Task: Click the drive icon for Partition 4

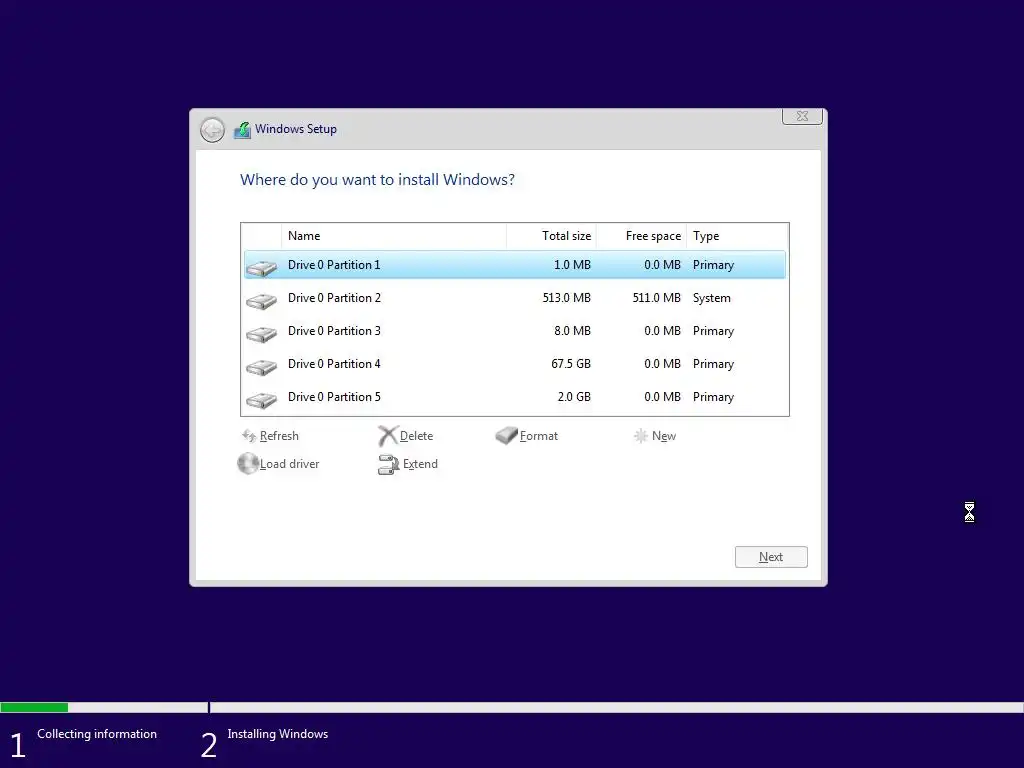Action: (x=261, y=367)
